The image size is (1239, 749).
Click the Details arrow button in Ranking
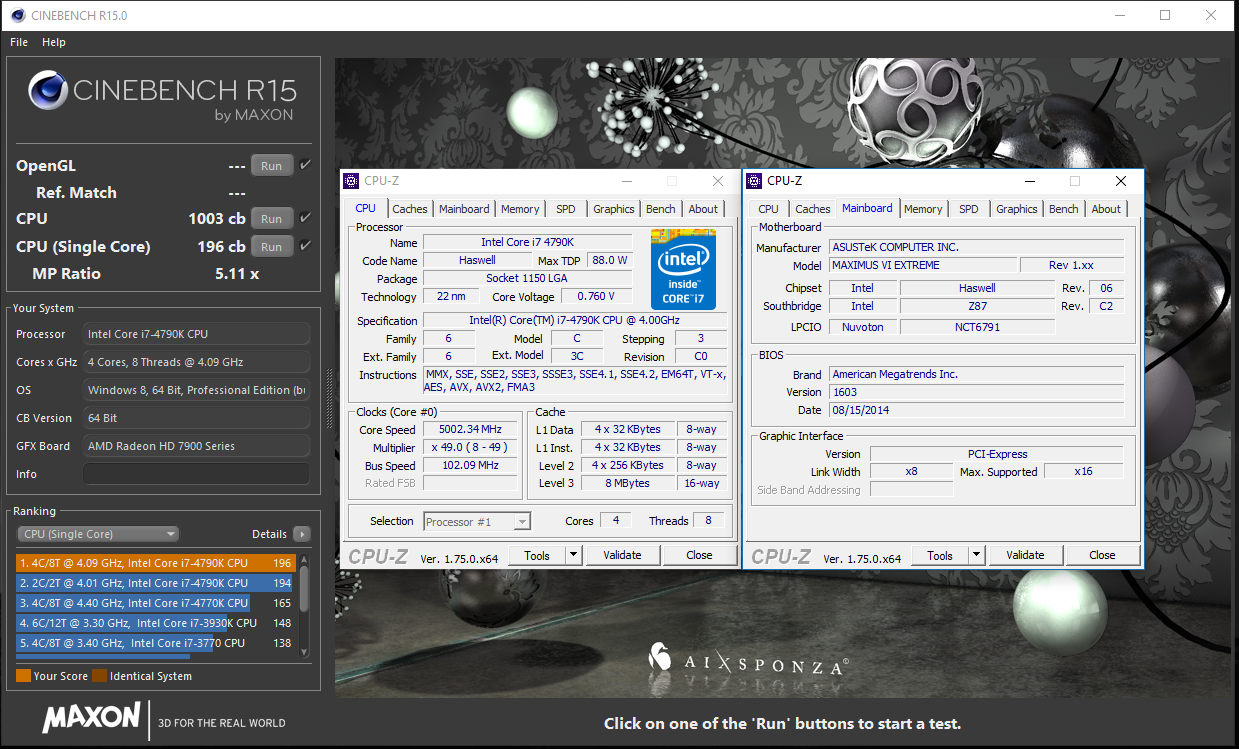pos(302,534)
